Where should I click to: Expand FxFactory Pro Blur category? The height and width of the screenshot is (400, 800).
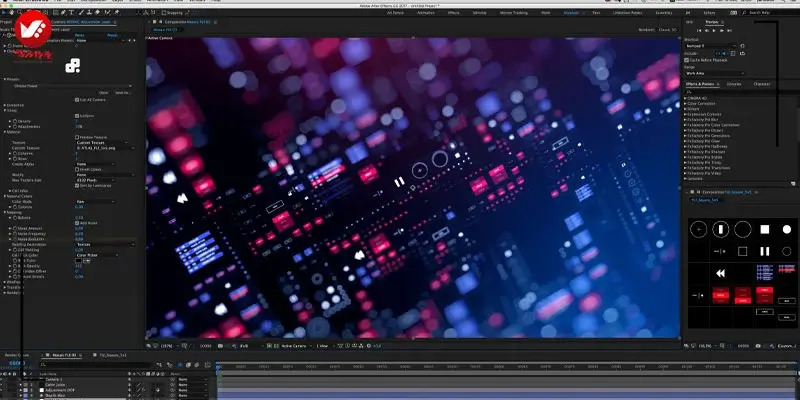(685, 120)
